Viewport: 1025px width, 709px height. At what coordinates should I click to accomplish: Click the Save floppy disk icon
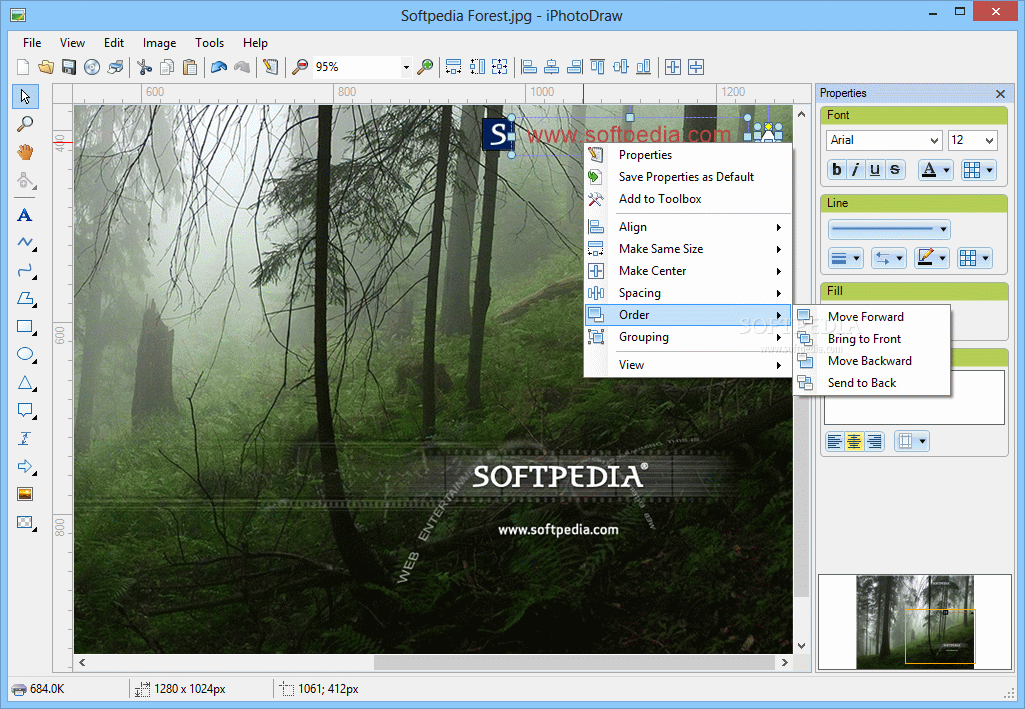69,67
